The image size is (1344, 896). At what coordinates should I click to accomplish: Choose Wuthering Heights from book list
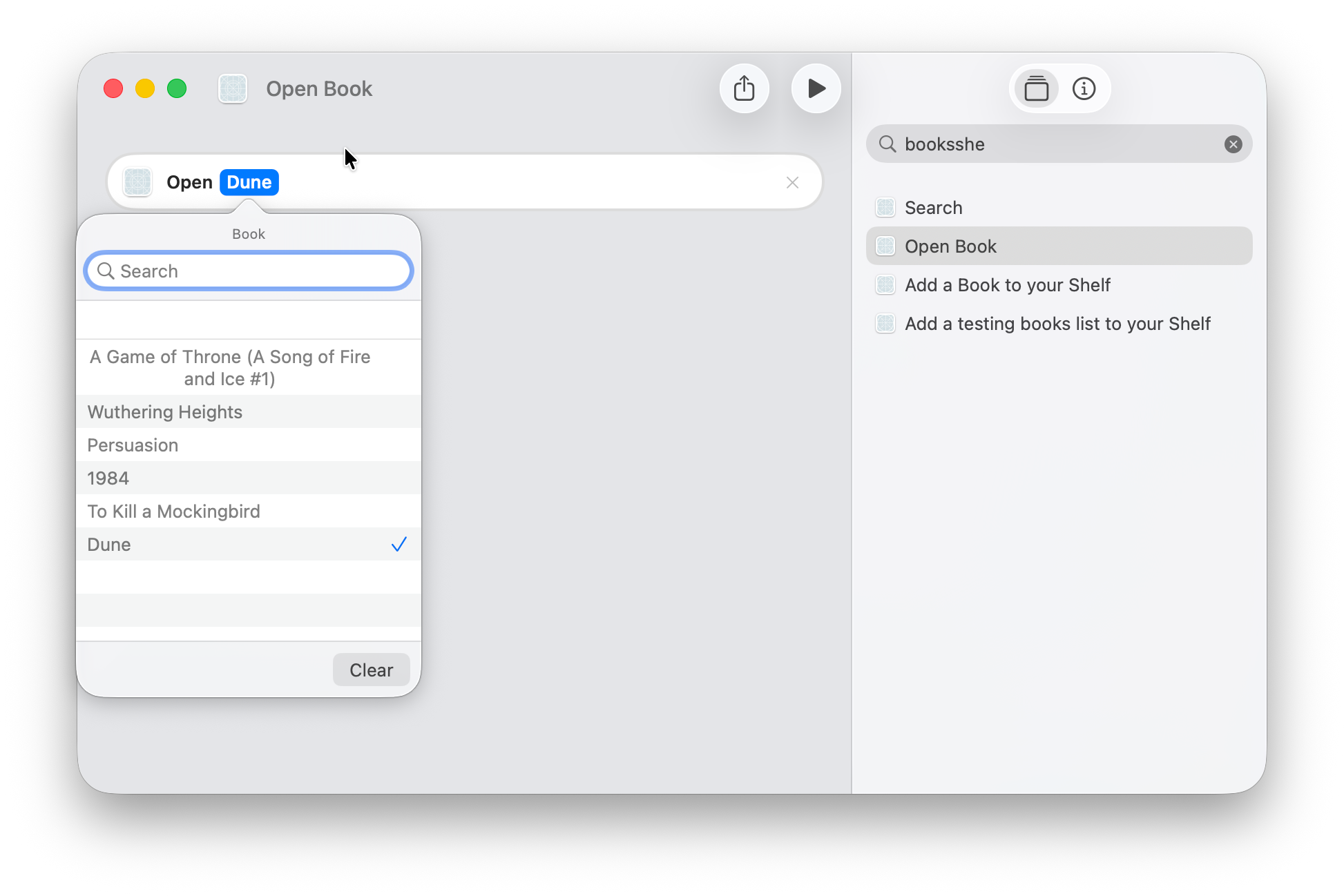click(x=248, y=412)
